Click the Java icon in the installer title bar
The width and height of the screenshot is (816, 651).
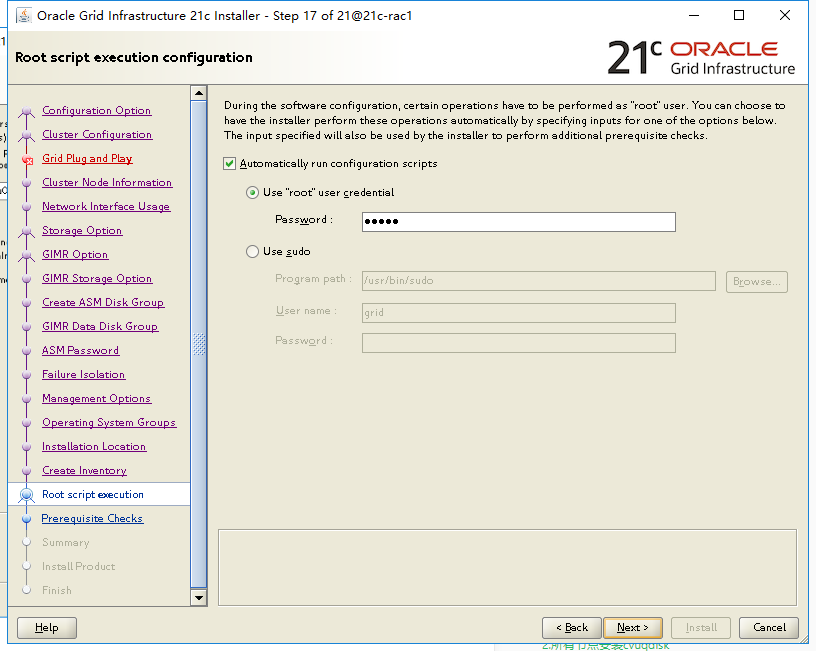(23, 16)
